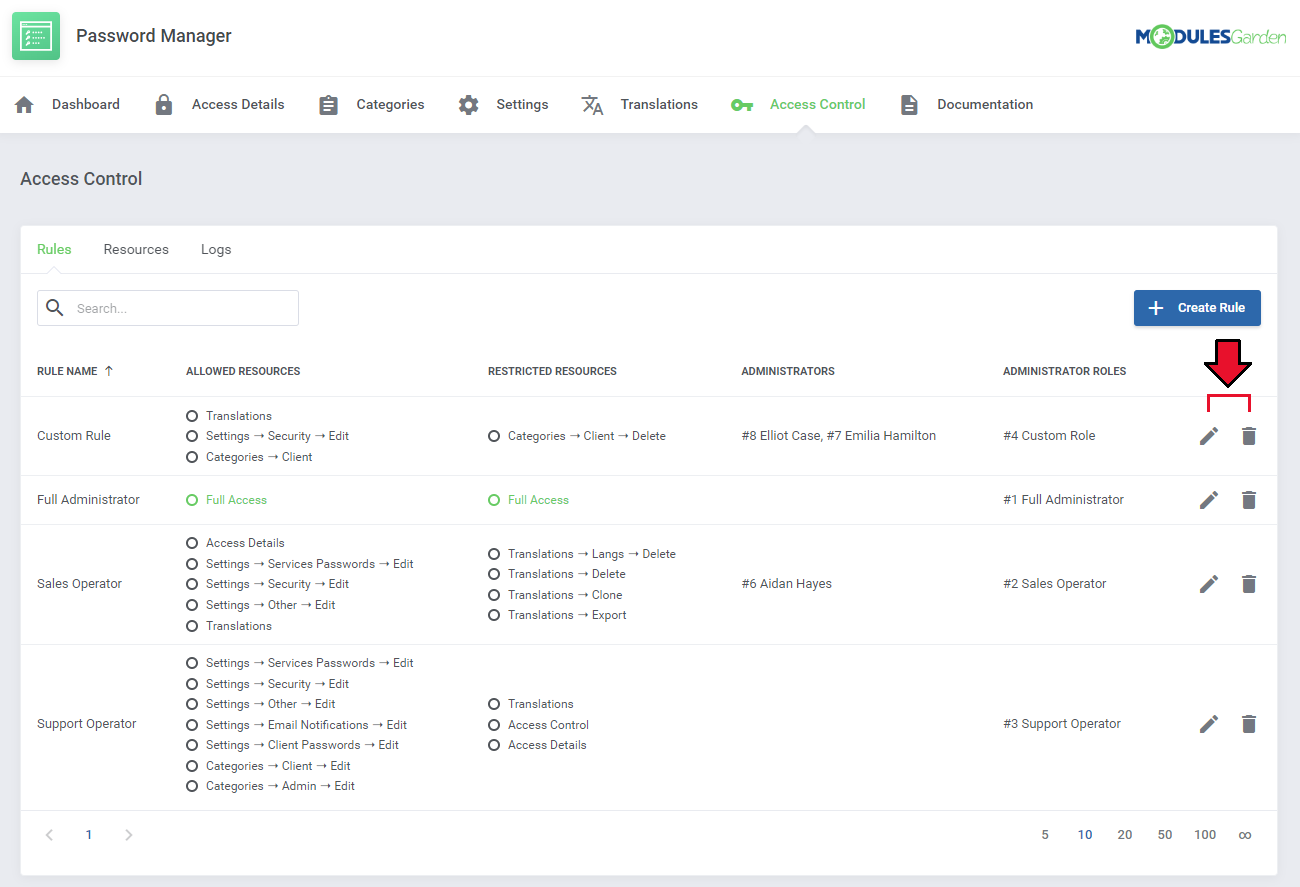The image size is (1300, 887).
Task: Click the Rule Name sort arrow
Action: tap(109, 371)
